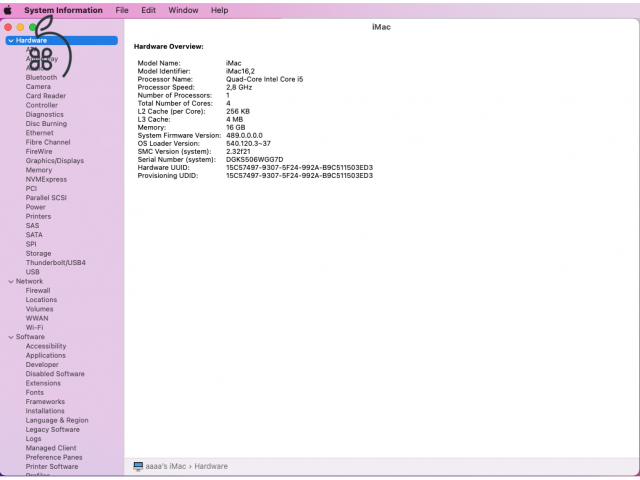
Task: Select Accessibility under Software
Action: tap(46, 346)
